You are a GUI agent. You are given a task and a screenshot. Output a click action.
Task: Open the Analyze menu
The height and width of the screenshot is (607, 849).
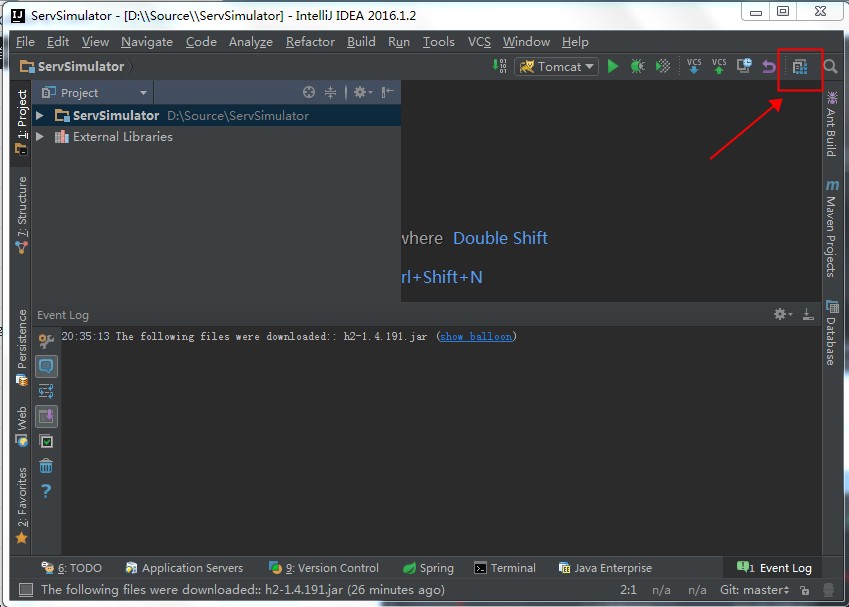251,42
